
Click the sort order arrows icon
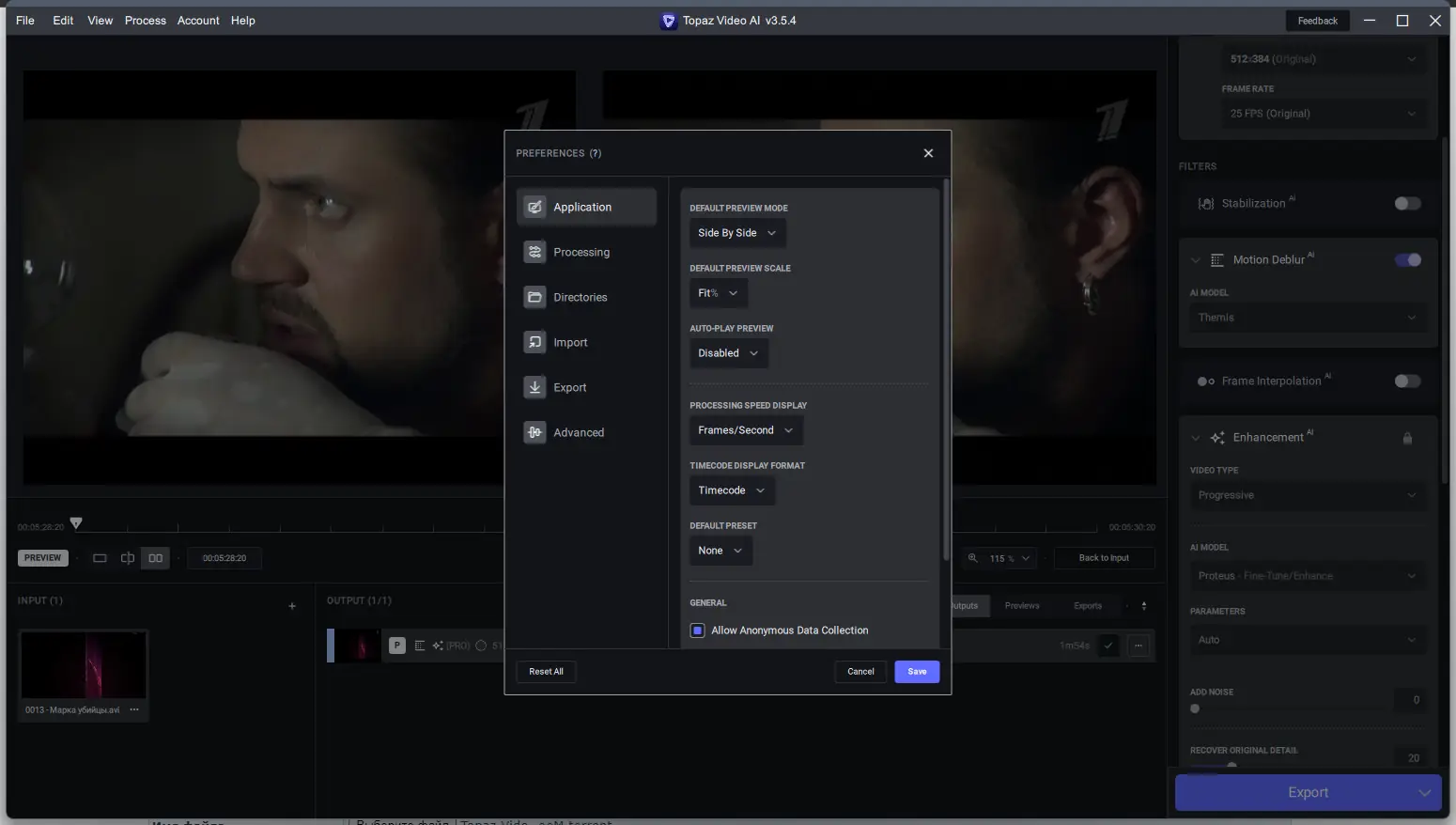[x=1143, y=606]
